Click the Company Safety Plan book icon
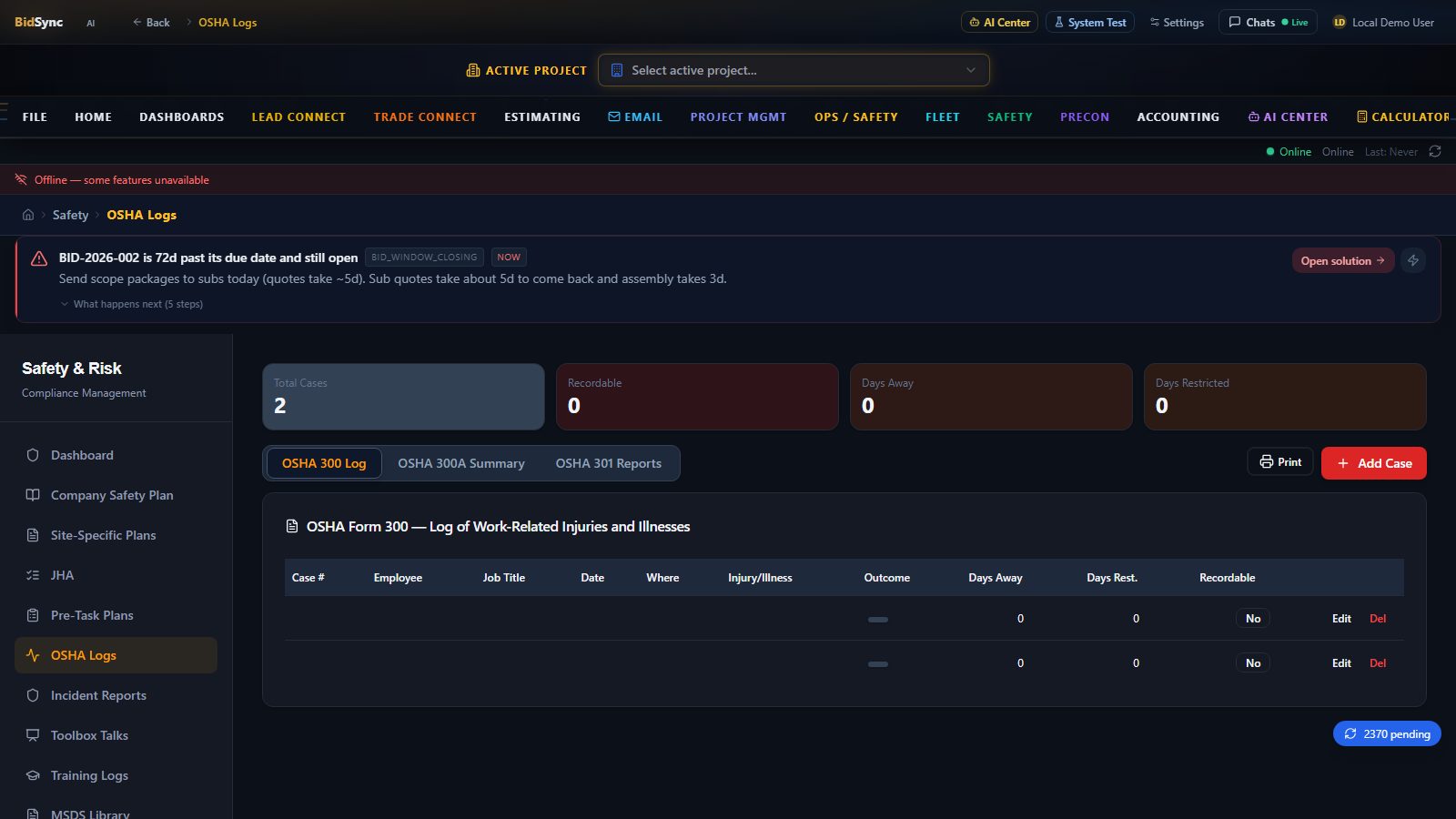Screen dimensions: 1456x819 33,495
